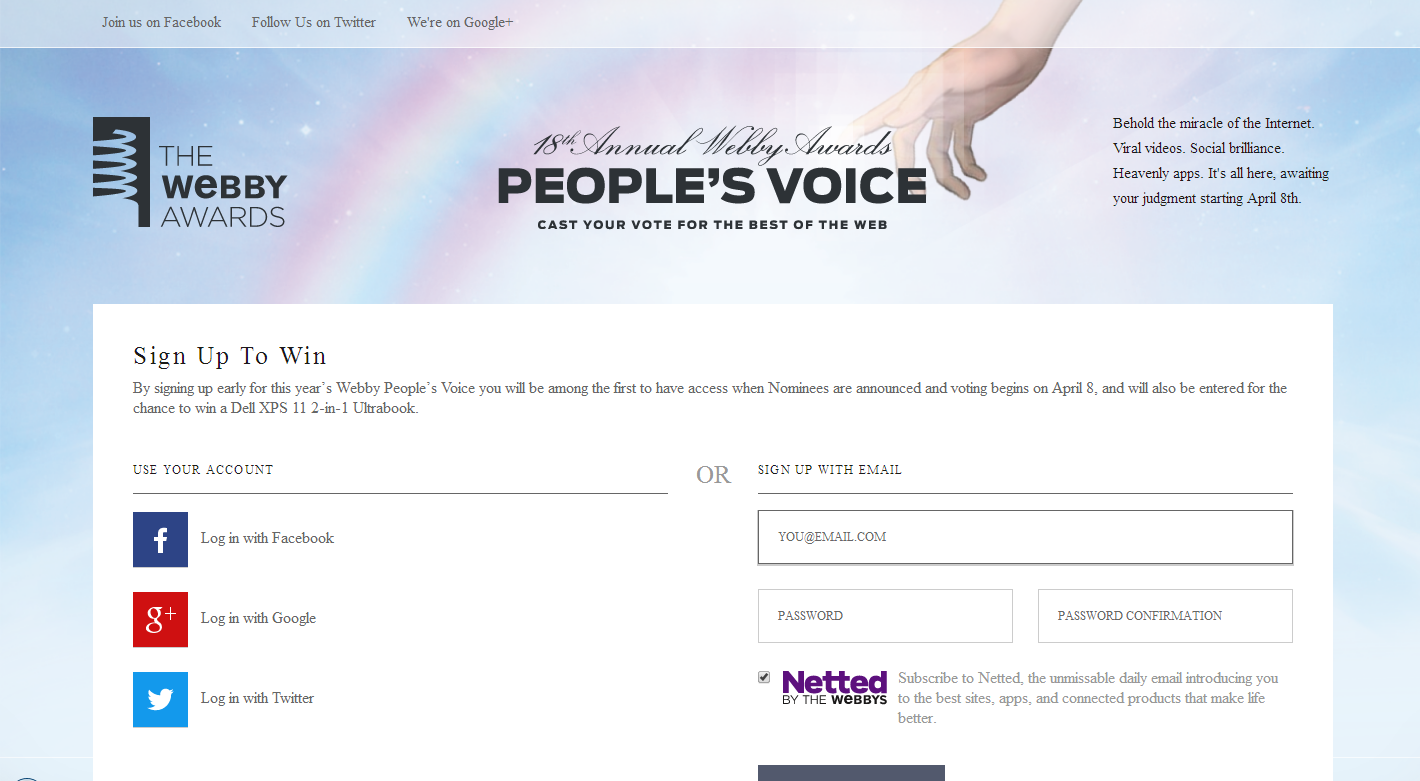The image size is (1420, 781).
Task: Choose the Log in with Google text
Action: (258, 618)
